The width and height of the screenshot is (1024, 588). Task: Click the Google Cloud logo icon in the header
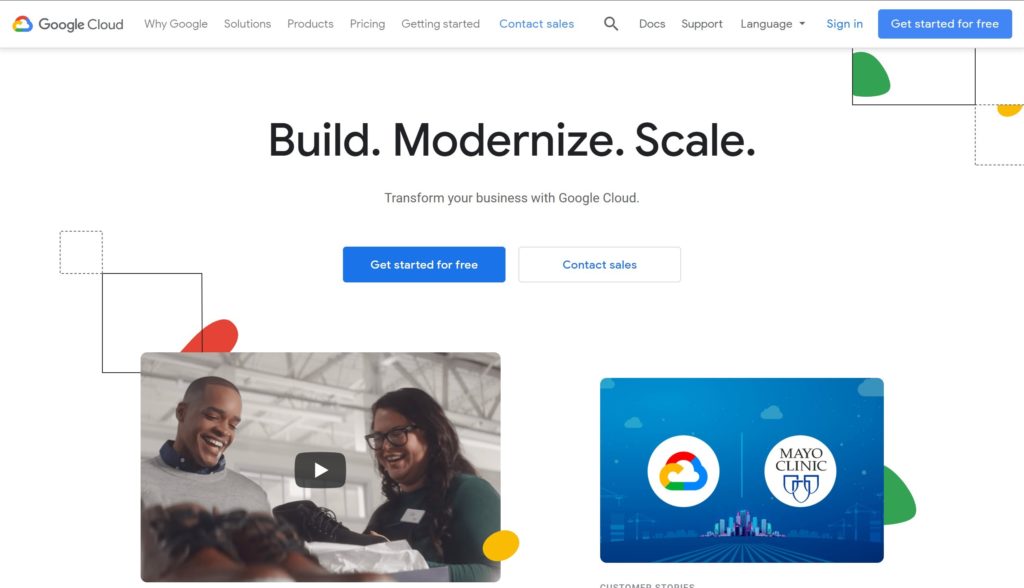(22, 24)
